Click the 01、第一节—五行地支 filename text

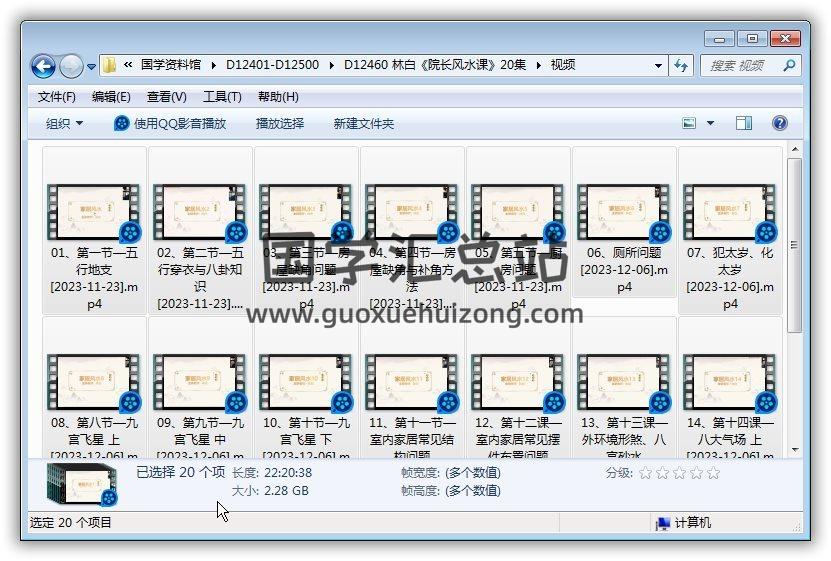pyautogui.click(x=94, y=278)
